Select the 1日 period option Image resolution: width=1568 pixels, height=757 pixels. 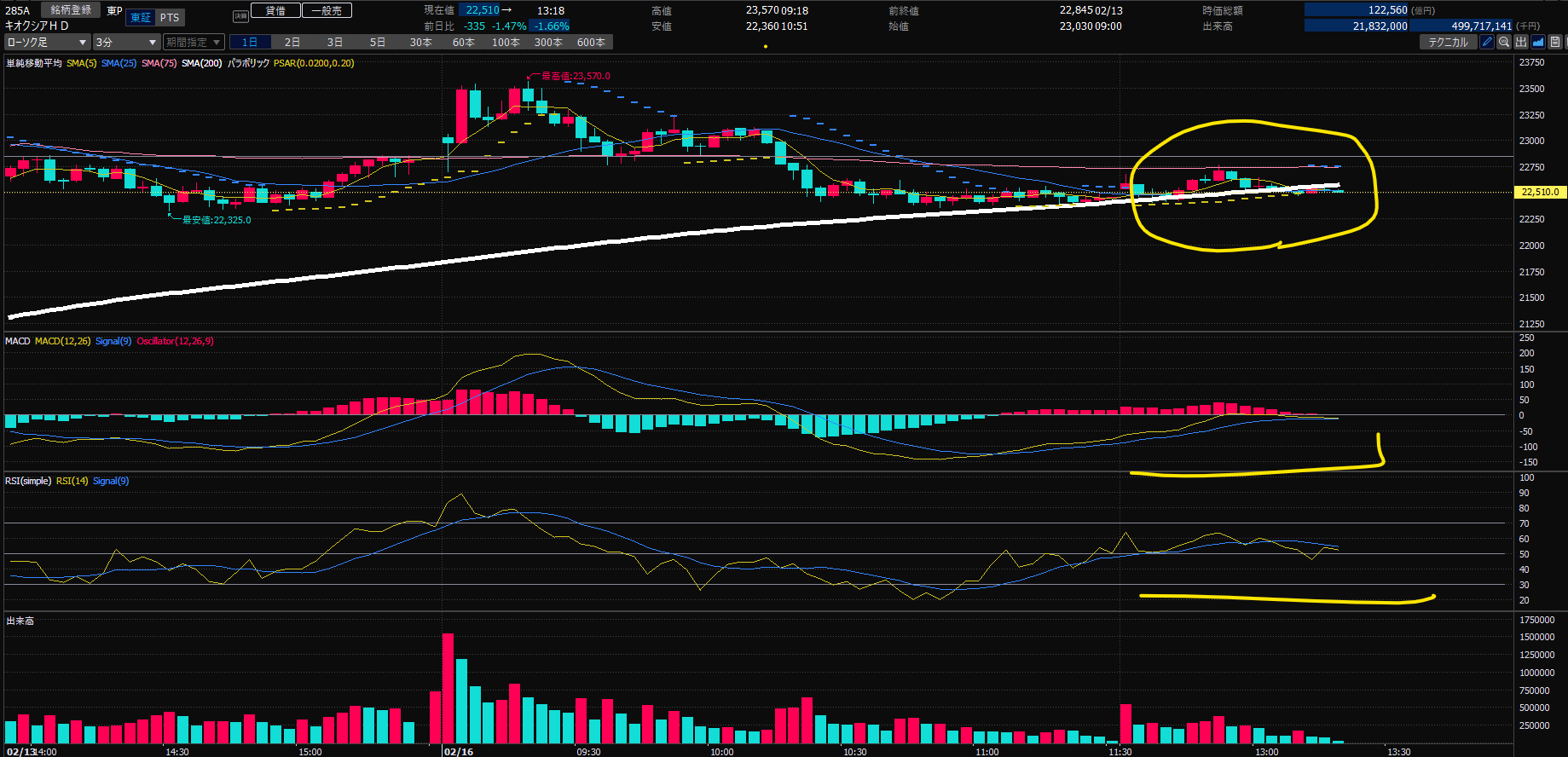pos(250,42)
